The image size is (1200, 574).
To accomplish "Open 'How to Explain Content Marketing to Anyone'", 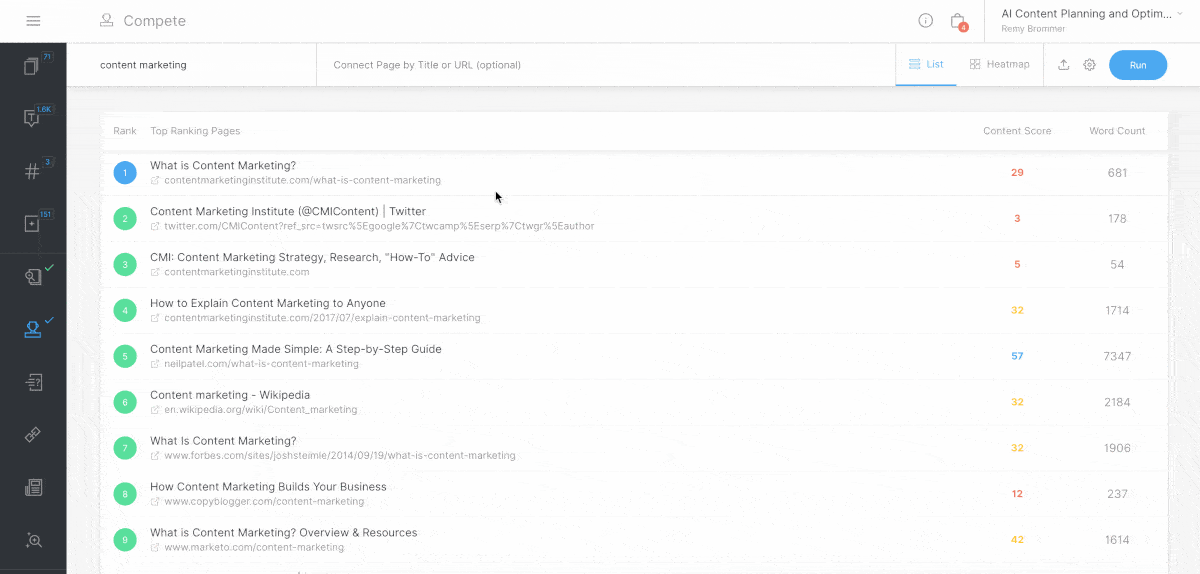I will 268,303.
